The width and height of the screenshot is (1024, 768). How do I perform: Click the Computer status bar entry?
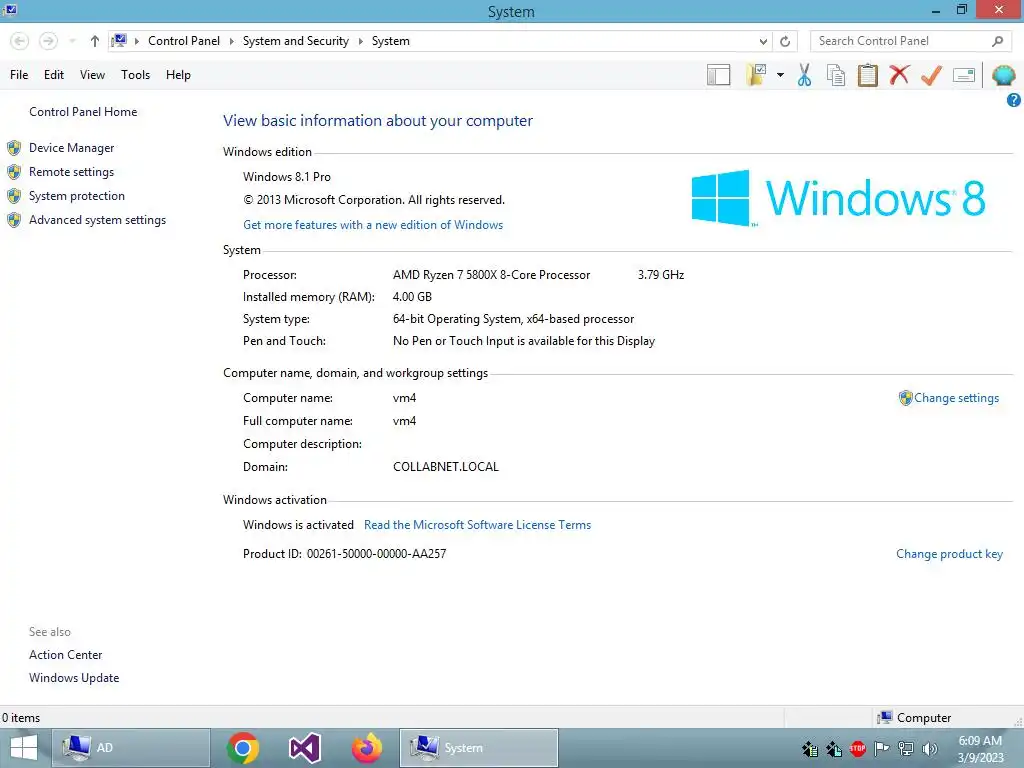pyautogui.click(x=915, y=718)
